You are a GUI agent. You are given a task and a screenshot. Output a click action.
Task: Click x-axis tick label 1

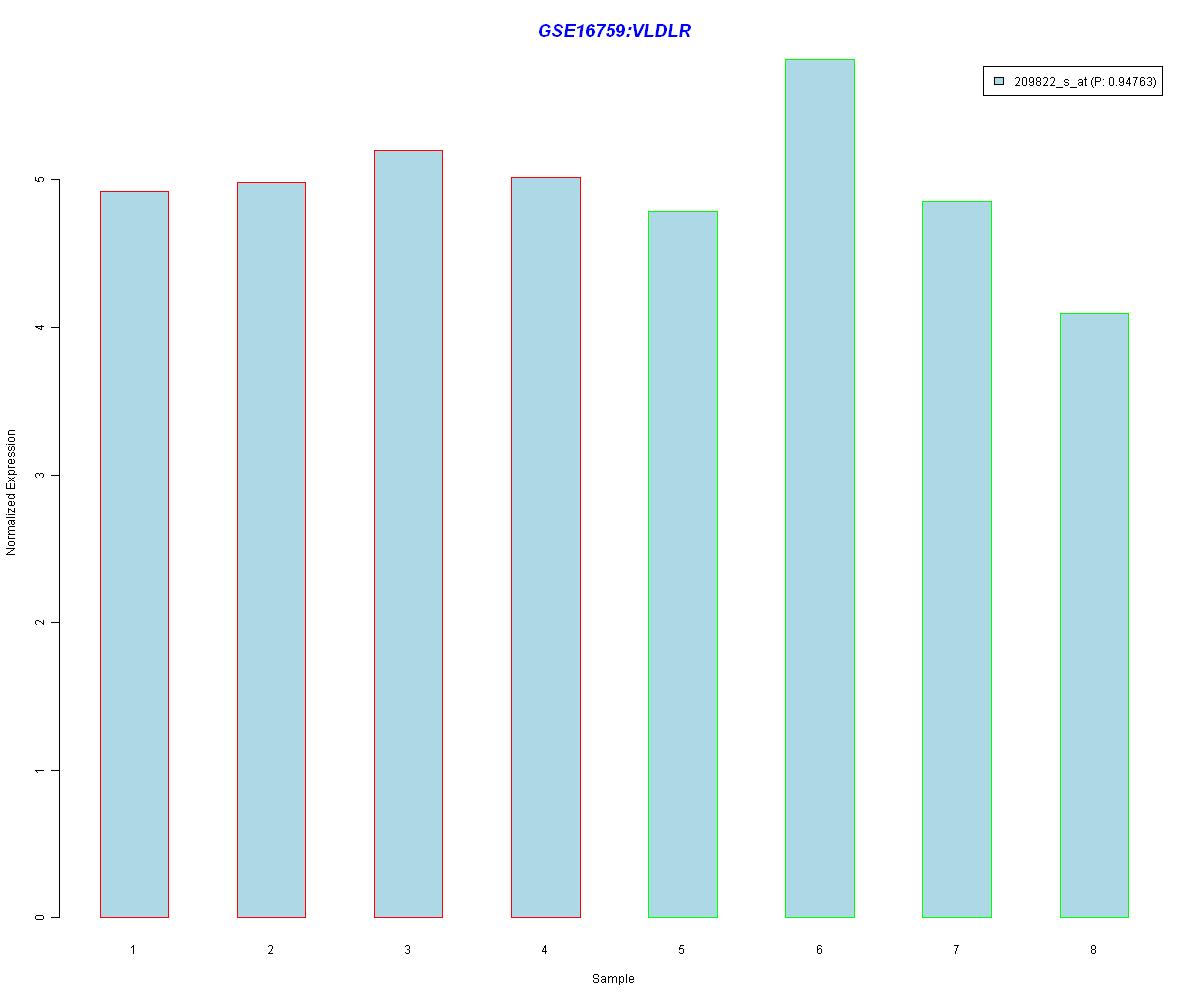point(133,949)
